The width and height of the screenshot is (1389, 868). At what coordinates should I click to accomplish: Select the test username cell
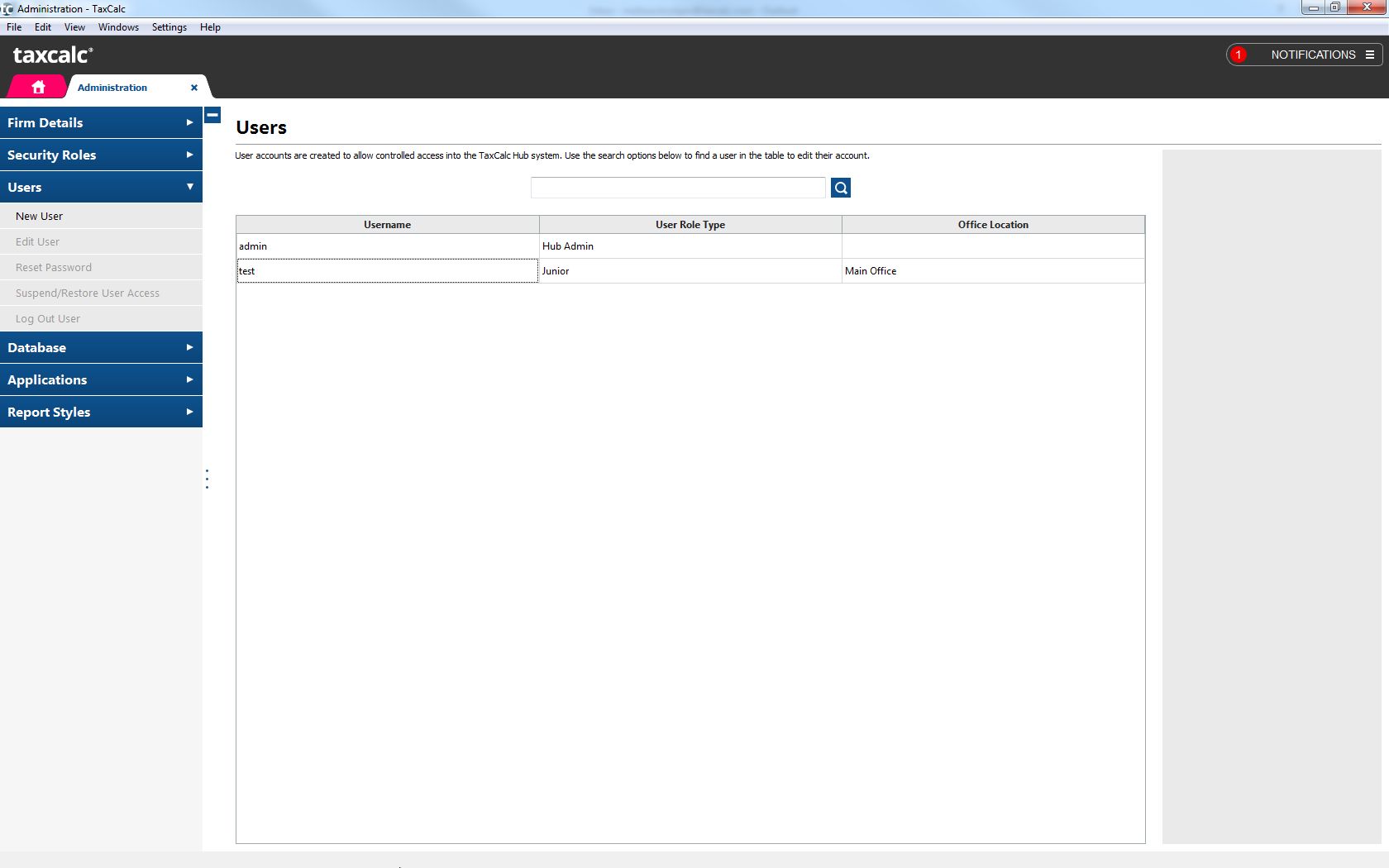(388, 271)
